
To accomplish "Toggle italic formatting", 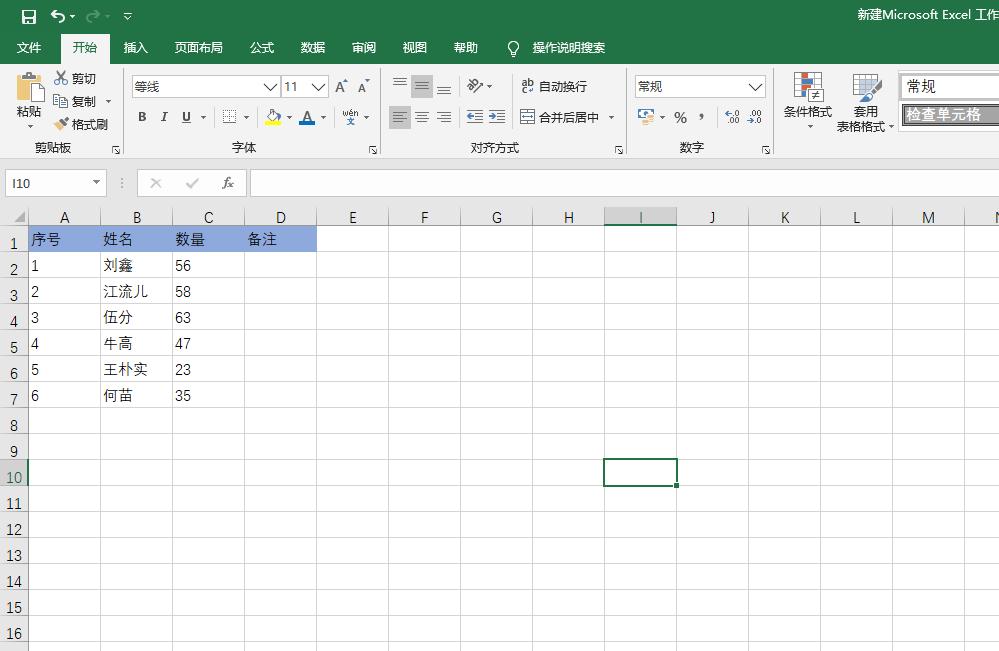I will click(164, 117).
